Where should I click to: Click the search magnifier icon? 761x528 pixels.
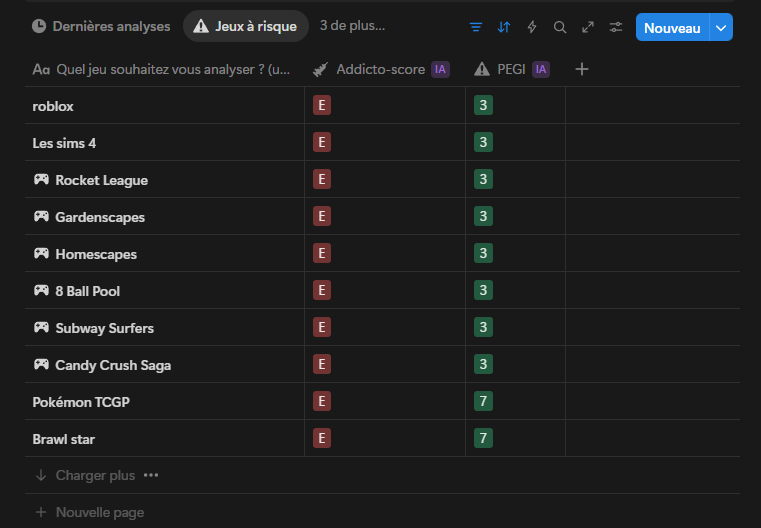click(x=560, y=27)
